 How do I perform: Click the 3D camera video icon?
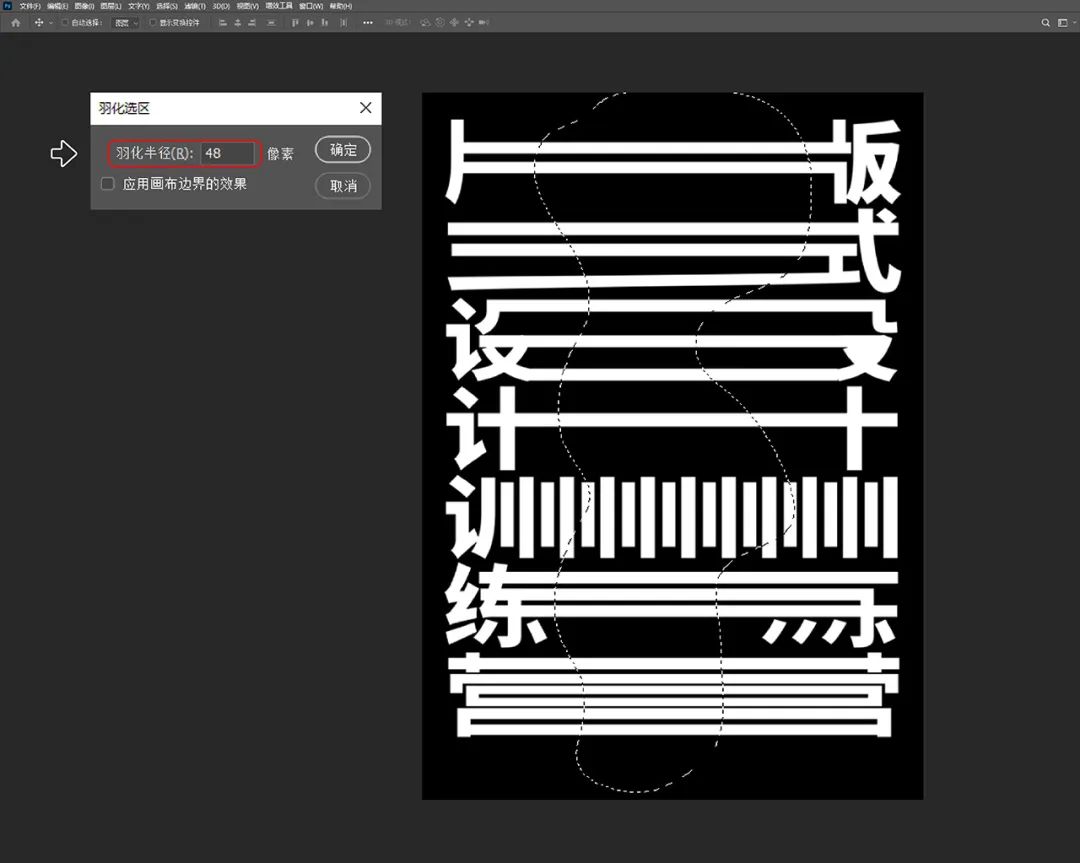pyautogui.click(x=485, y=22)
